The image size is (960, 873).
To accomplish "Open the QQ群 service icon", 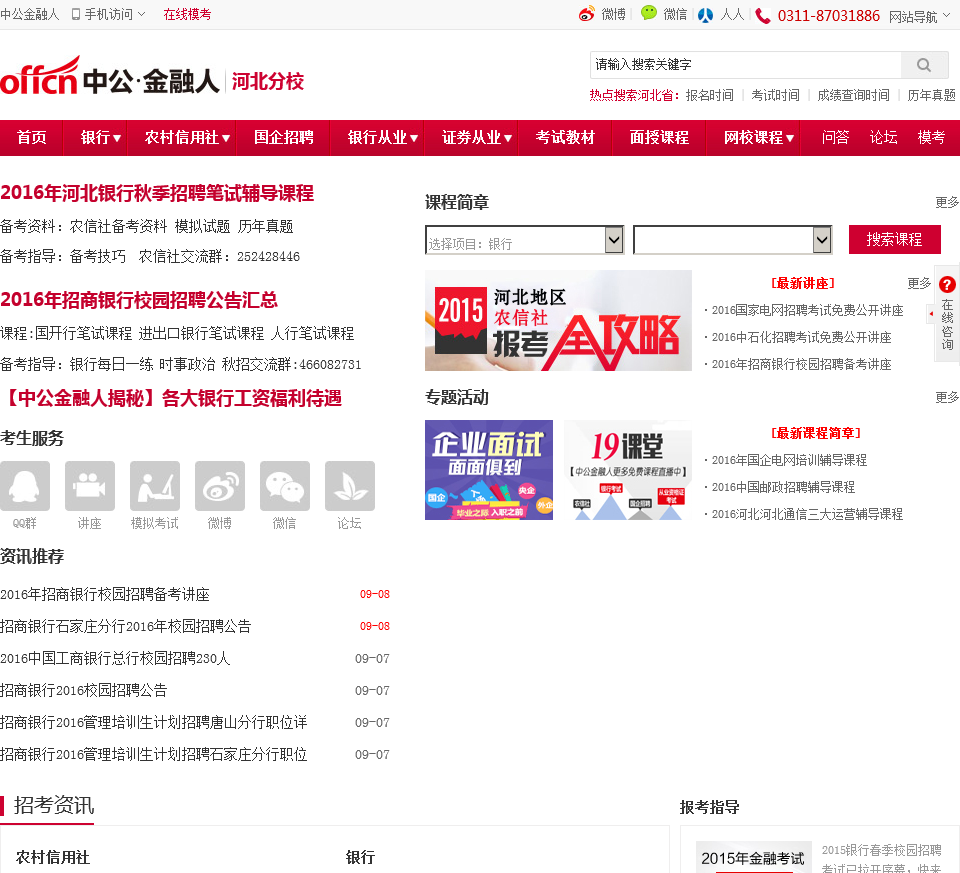I will 25,486.
